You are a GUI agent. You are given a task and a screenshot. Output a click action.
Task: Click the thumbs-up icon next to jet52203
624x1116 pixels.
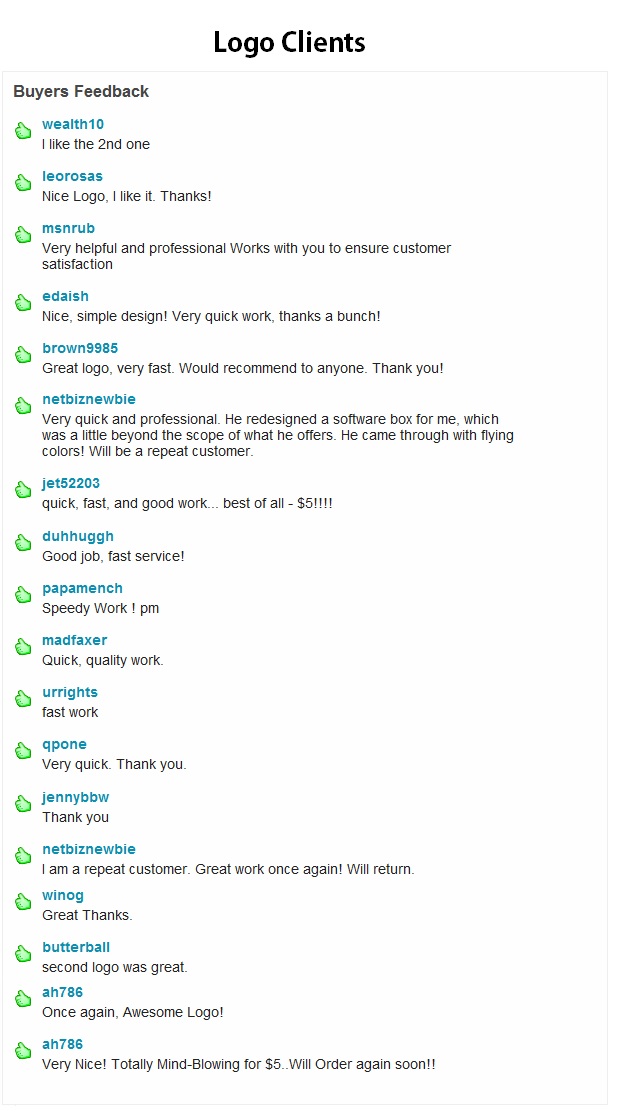(x=23, y=490)
